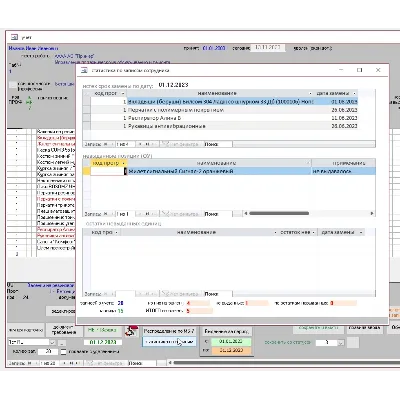Click the '…требование' button in main window

tap(64, 330)
